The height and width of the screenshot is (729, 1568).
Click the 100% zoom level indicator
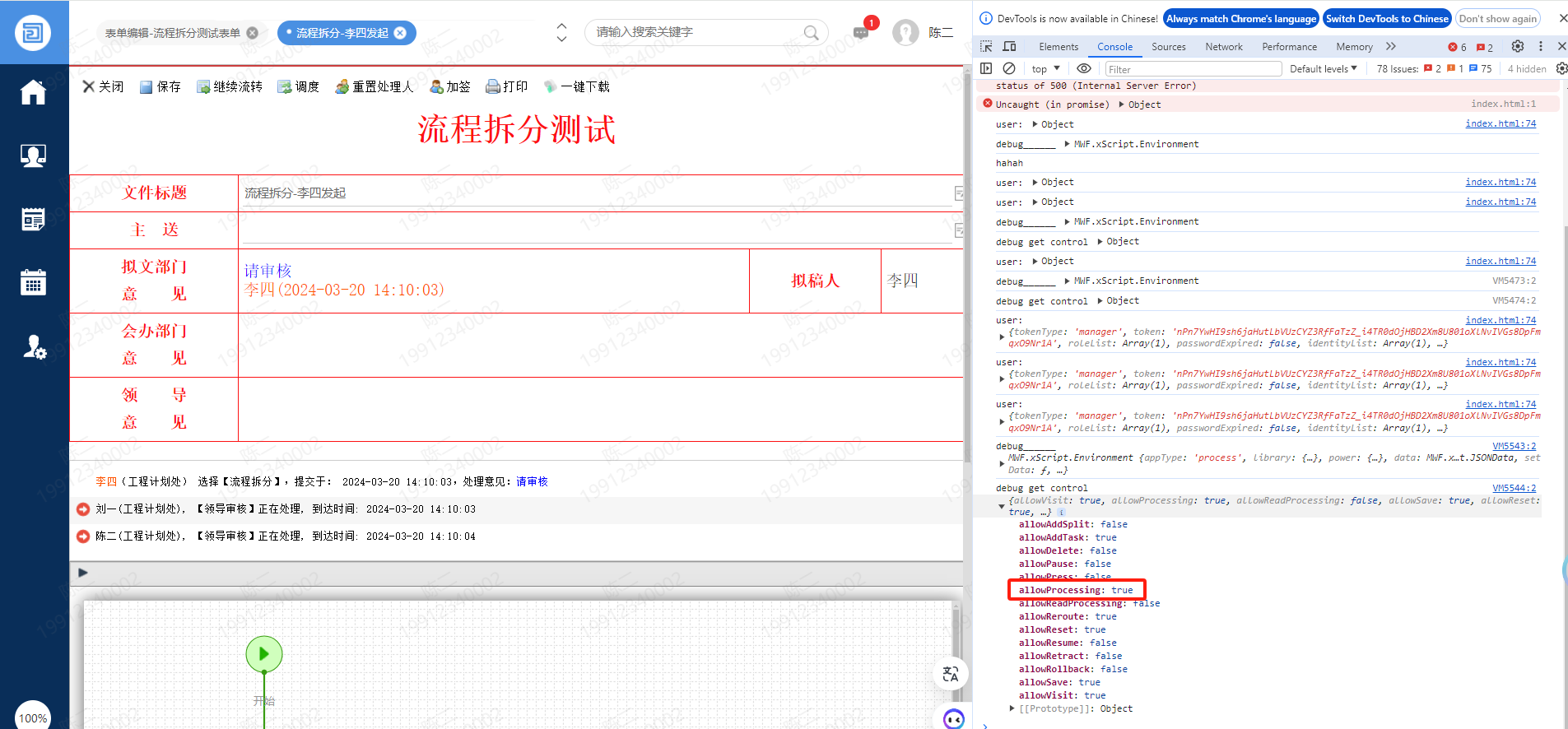coord(33,717)
